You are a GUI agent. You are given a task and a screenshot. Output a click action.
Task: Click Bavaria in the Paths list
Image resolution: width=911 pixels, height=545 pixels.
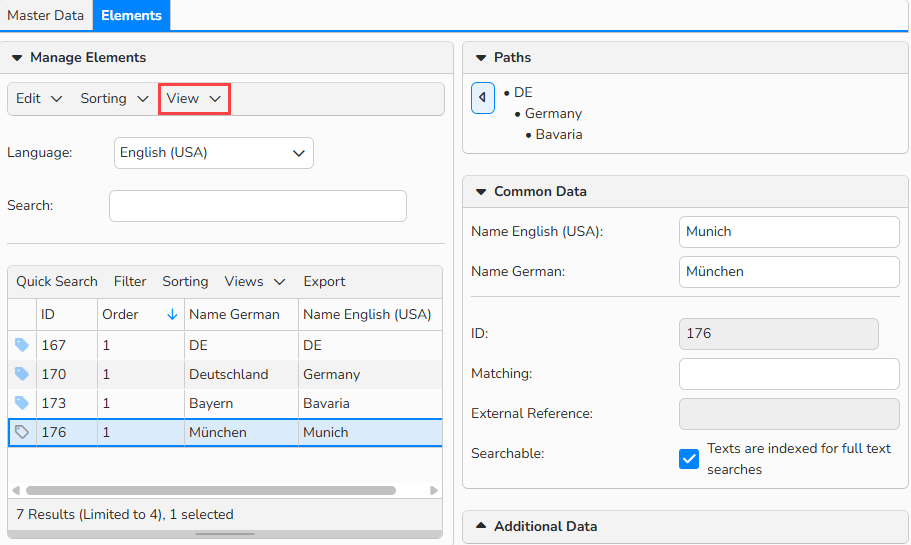click(559, 134)
